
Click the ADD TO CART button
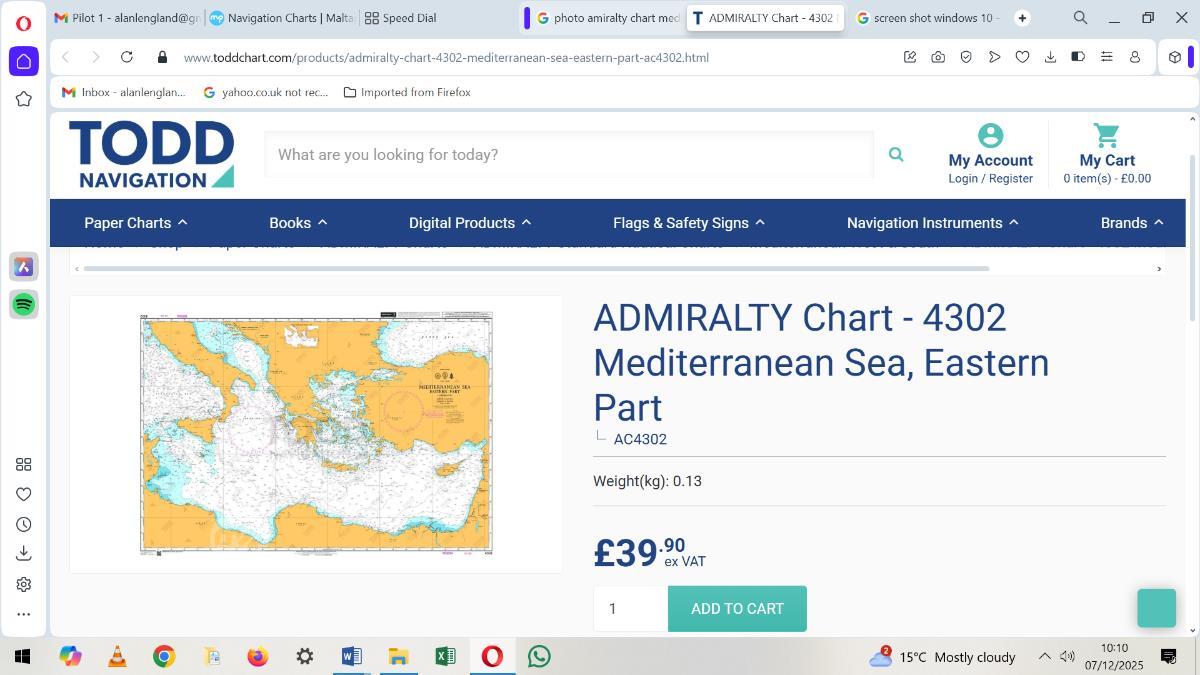pyautogui.click(x=737, y=608)
